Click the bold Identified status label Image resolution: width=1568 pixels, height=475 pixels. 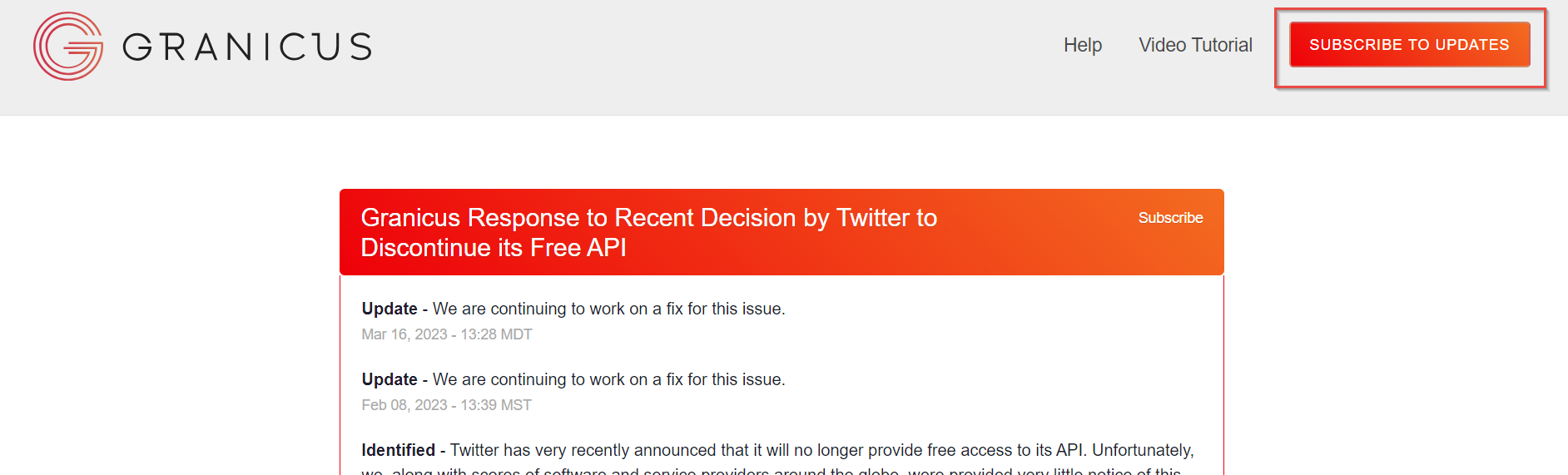(398, 450)
